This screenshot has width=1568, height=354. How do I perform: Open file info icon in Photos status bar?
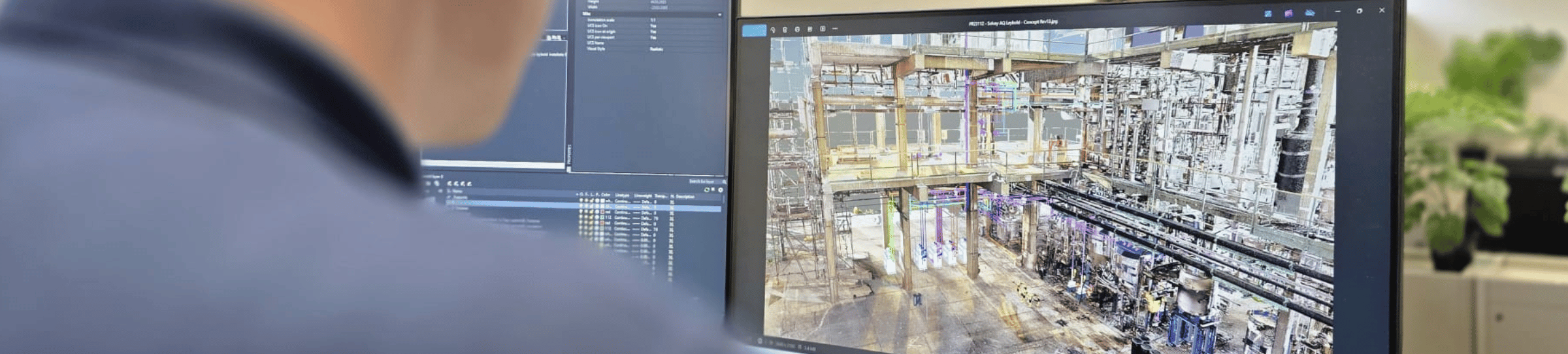coord(759,340)
